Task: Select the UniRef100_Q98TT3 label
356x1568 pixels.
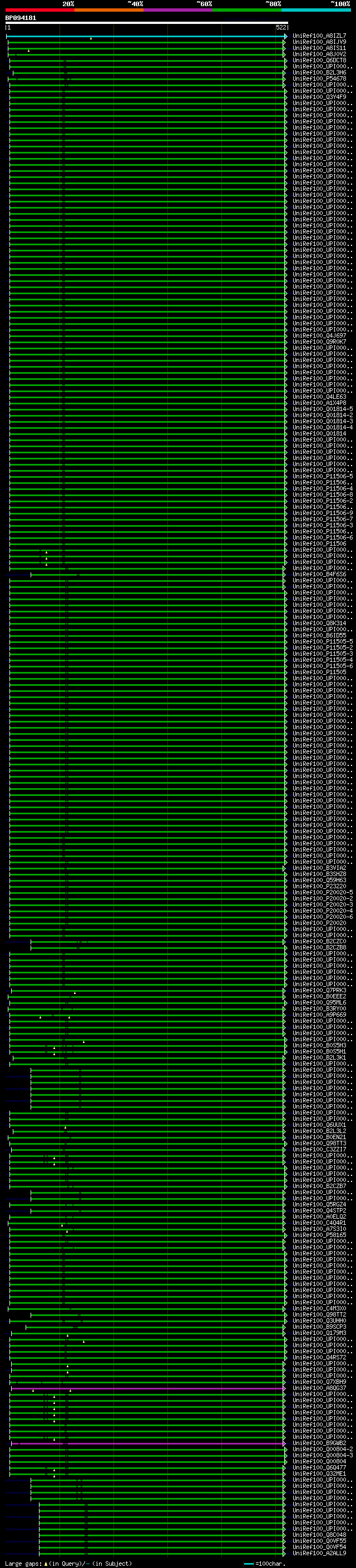Action: coord(319,1143)
